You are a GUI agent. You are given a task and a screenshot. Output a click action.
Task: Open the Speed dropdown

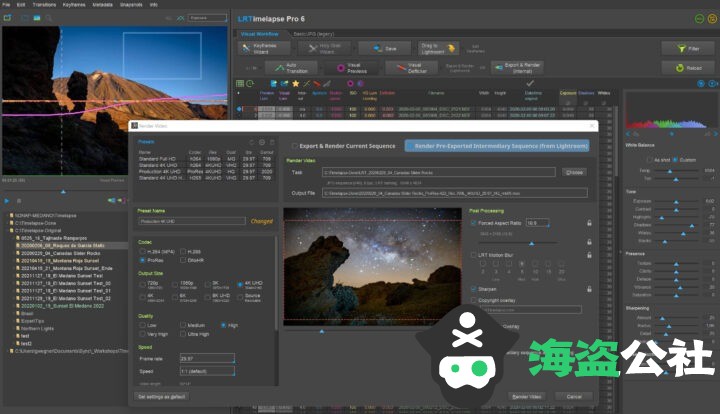point(207,371)
